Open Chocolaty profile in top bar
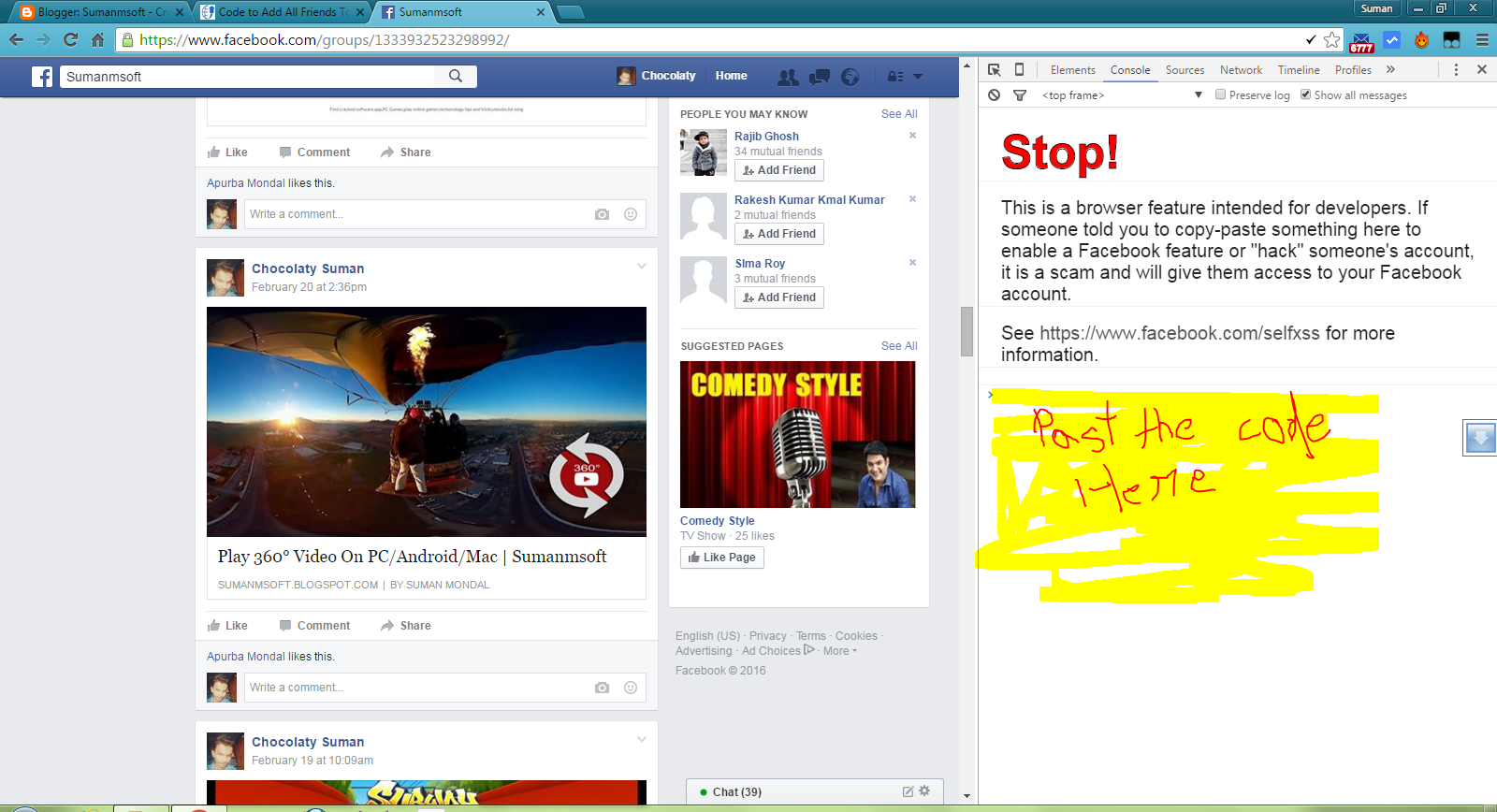Screen dimensions: 1497x812 pos(657,76)
